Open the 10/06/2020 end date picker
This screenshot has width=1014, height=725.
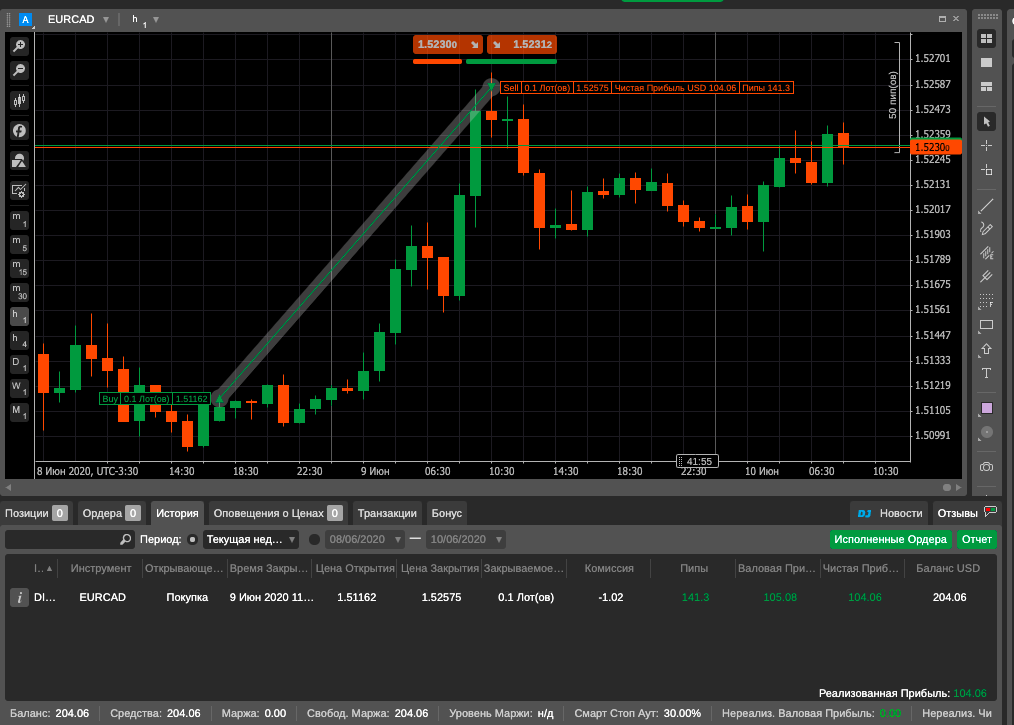[x=466, y=539]
